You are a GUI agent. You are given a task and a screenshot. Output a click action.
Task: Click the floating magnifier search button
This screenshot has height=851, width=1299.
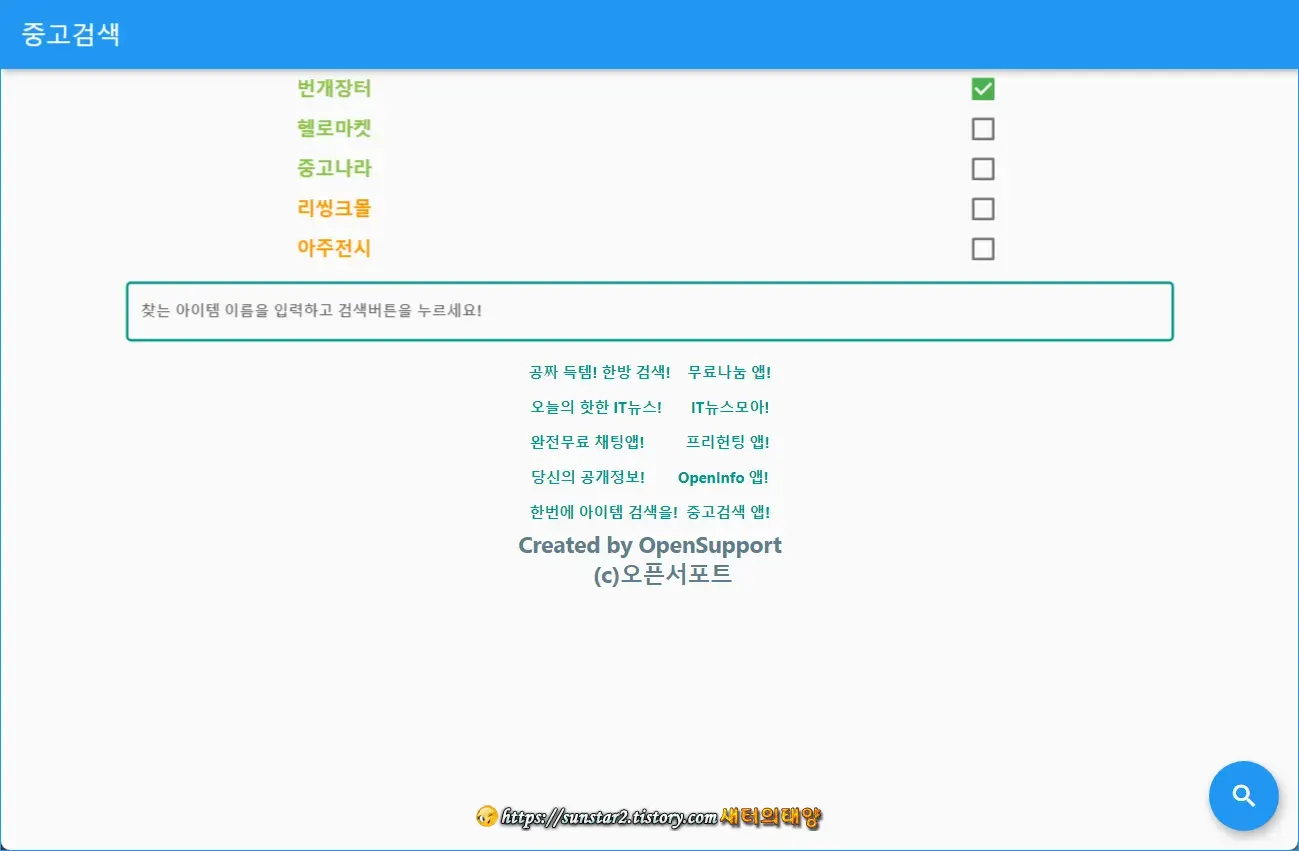point(1243,795)
